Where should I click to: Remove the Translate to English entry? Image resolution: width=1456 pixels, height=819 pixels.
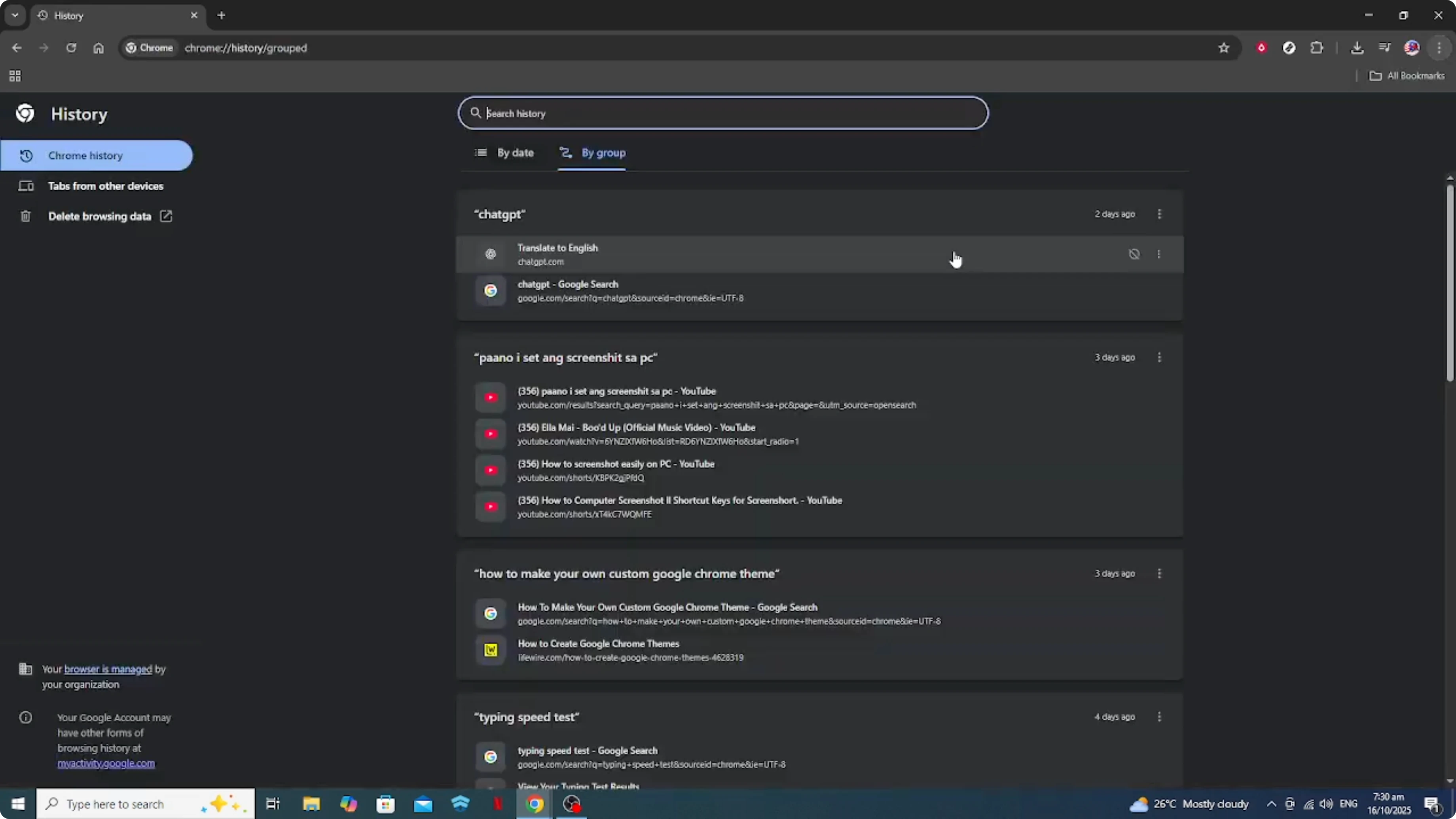click(x=1134, y=254)
